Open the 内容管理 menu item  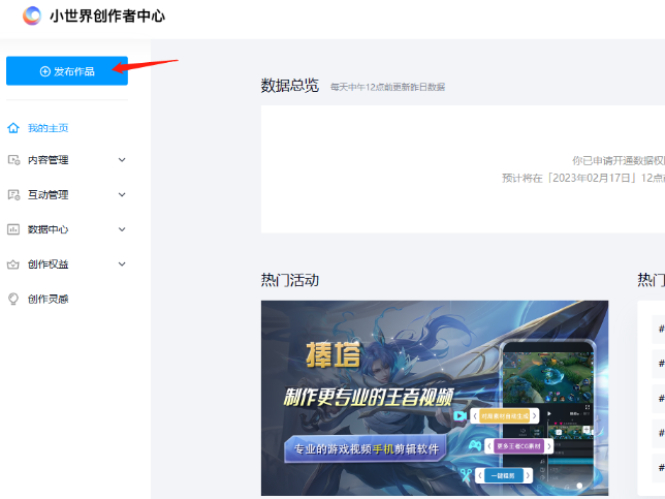48,160
